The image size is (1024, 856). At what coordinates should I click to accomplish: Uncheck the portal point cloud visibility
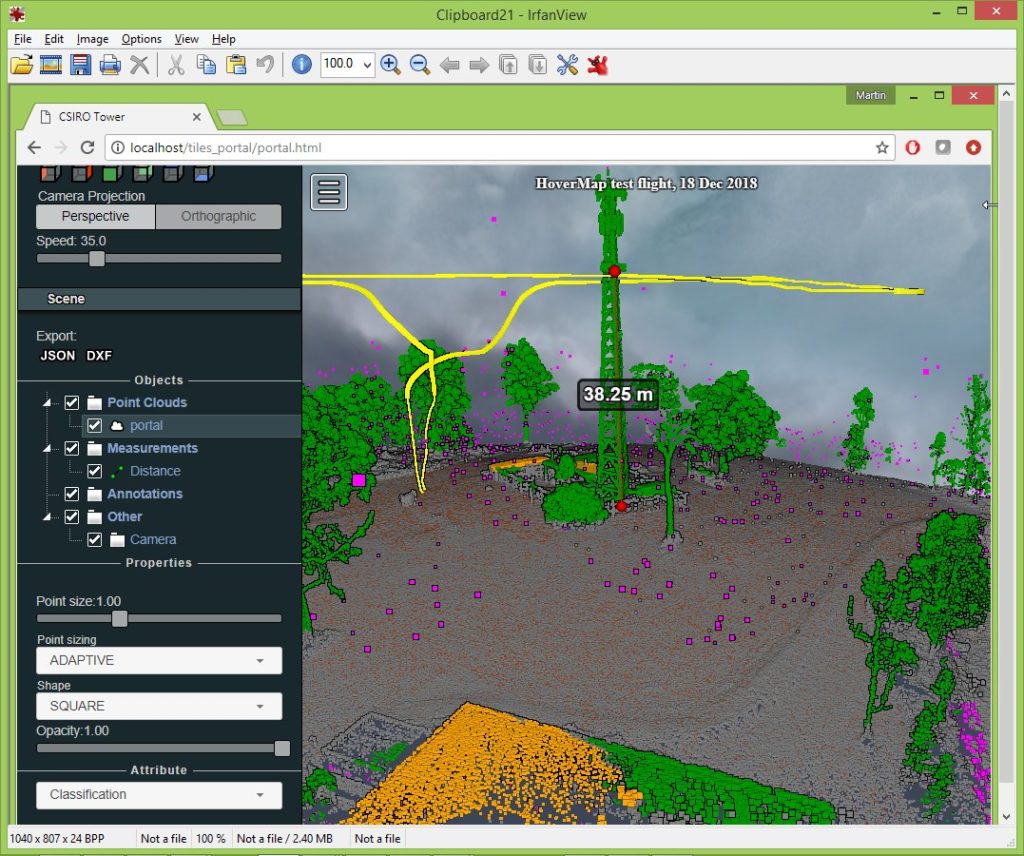[94, 425]
